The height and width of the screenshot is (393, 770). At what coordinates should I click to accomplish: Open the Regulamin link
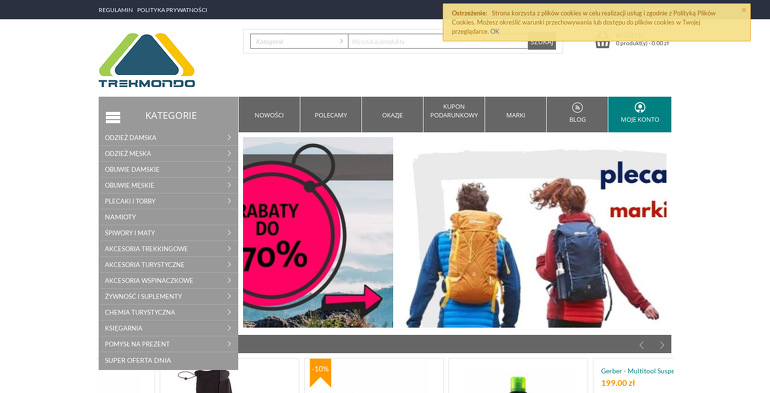115,10
